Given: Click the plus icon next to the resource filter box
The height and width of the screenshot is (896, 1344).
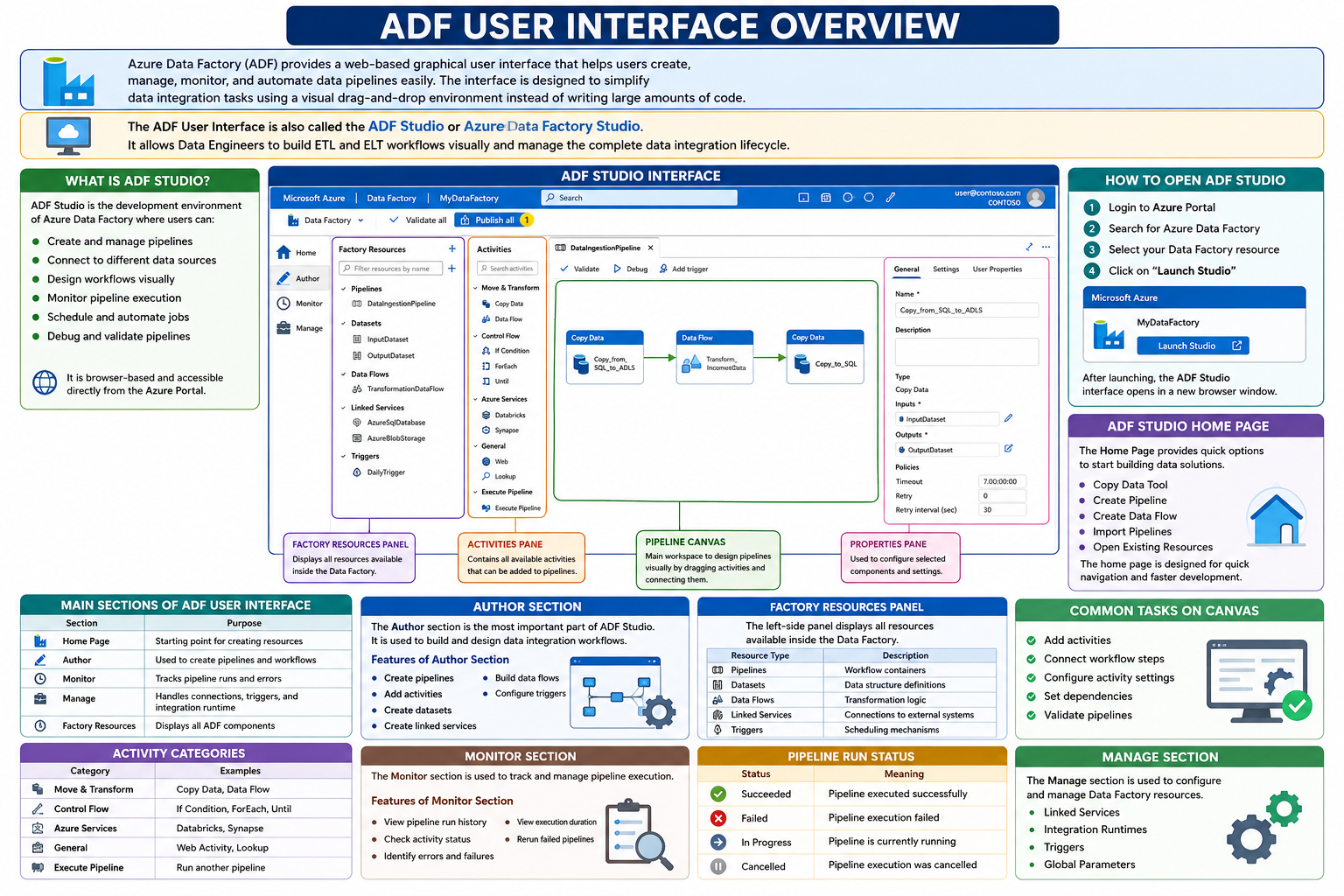Looking at the screenshot, I should (452, 269).
